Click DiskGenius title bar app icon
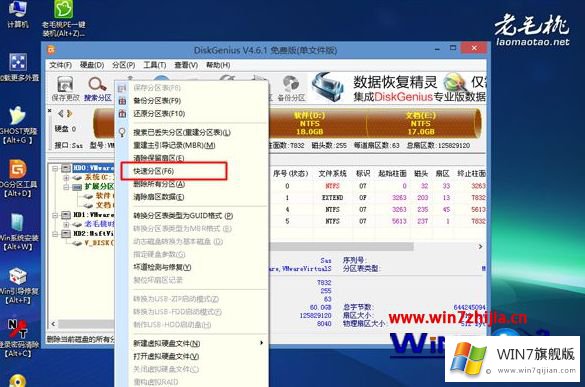The height and width of the screenshot is (387, 585). pos(51,50)
